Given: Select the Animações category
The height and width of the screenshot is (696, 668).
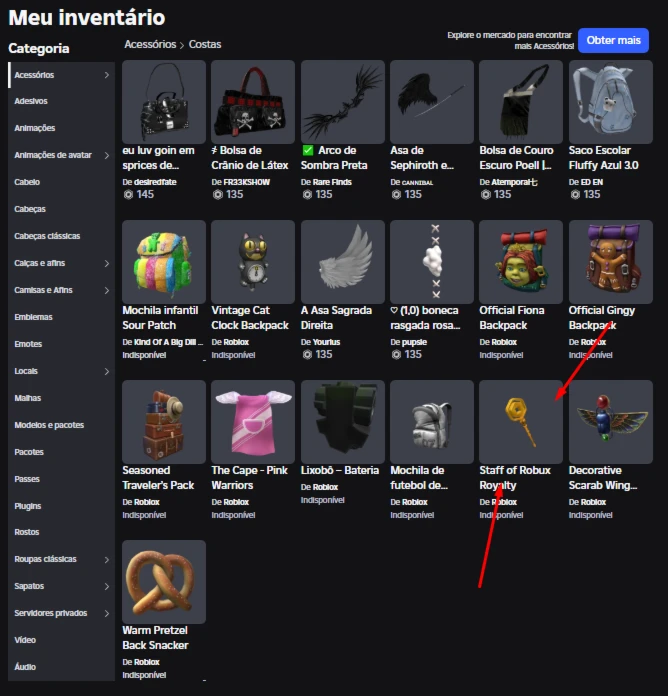Looking at the screenshot, I should (x=61, y=128).
